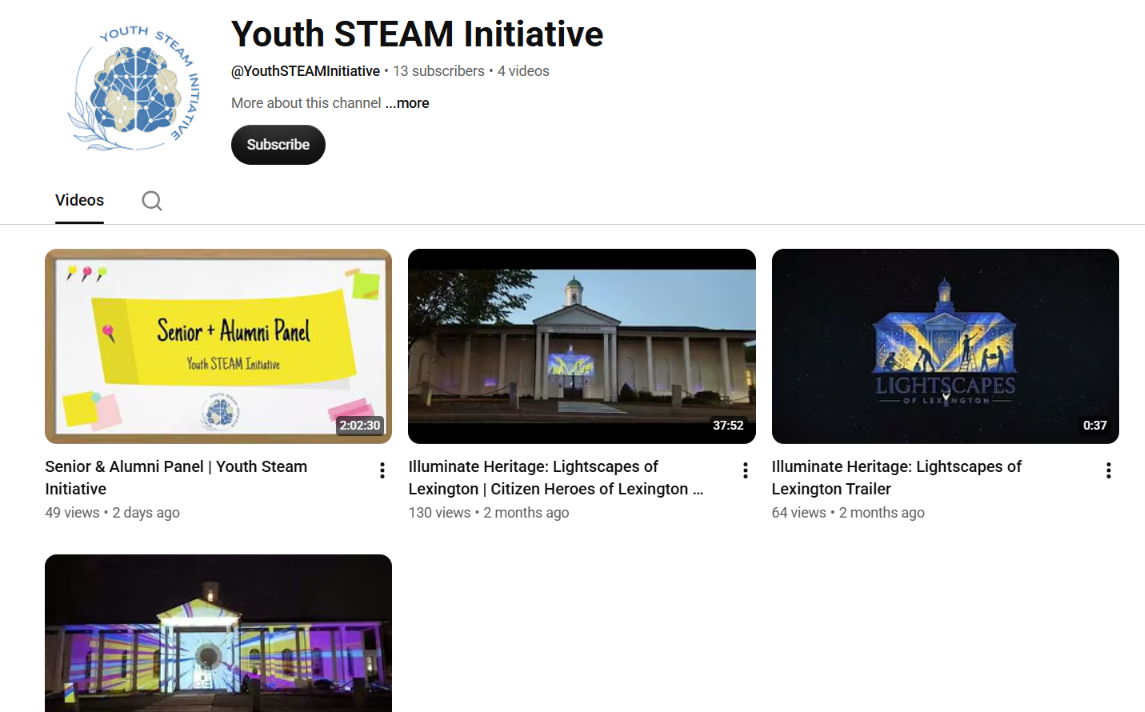
Task: Open the colorful projection-mapped building thumbnail
Action: 218,633
